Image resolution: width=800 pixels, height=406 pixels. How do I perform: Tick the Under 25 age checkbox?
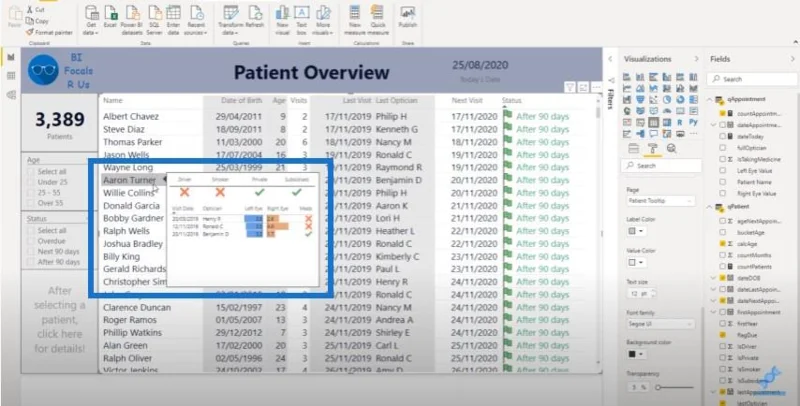(x=30, y=182)
